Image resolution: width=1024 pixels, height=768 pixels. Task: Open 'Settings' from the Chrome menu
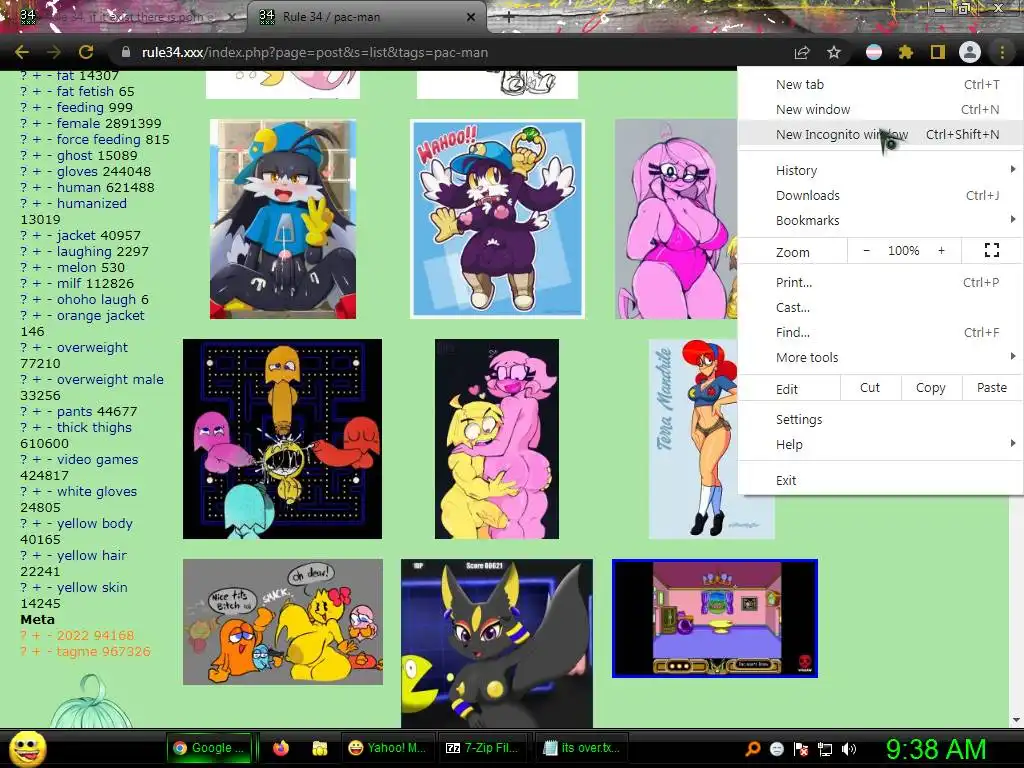(x=880, y=419)
